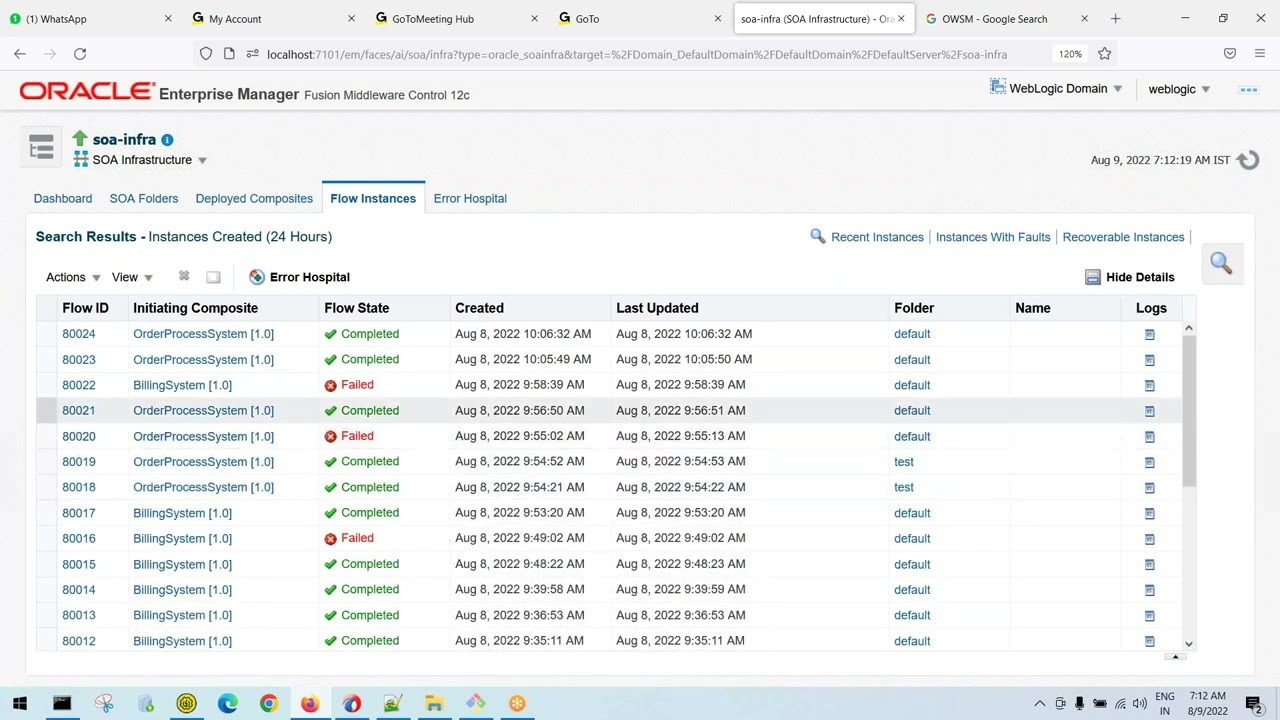The height and width of the screenshot is (720, 1280).
Task: Open the Firefox hamburger menu
Action: (1259, 54)
